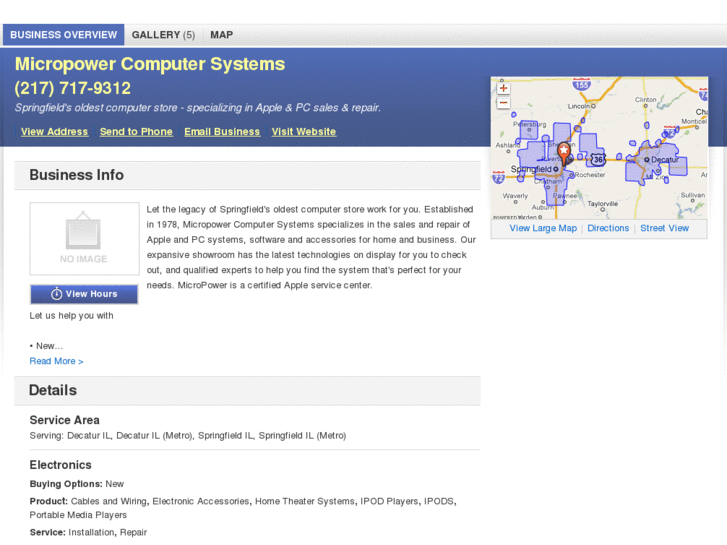The height and width of the screenshot is (545, 727).
Task: Click Lincoln label on the map
Action: coord(579,106)
